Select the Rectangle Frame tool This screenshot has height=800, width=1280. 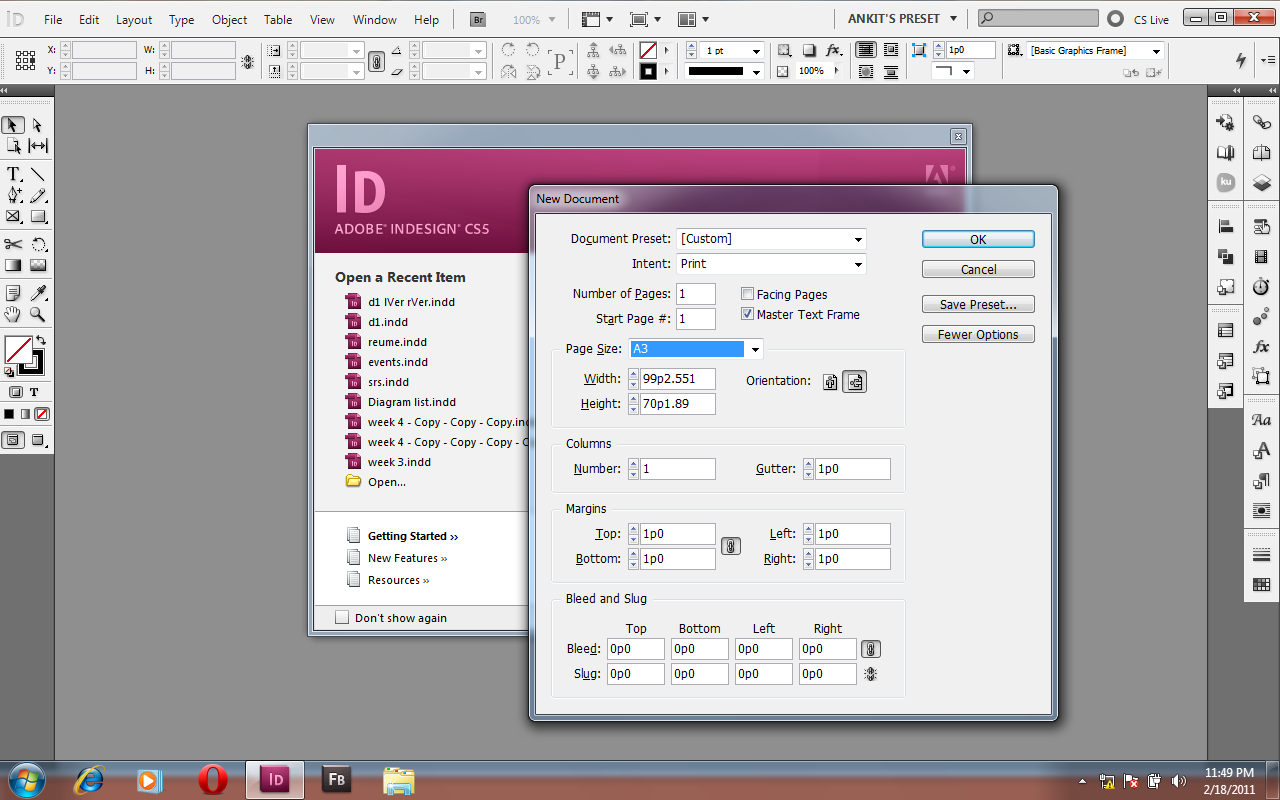(14, 216)
